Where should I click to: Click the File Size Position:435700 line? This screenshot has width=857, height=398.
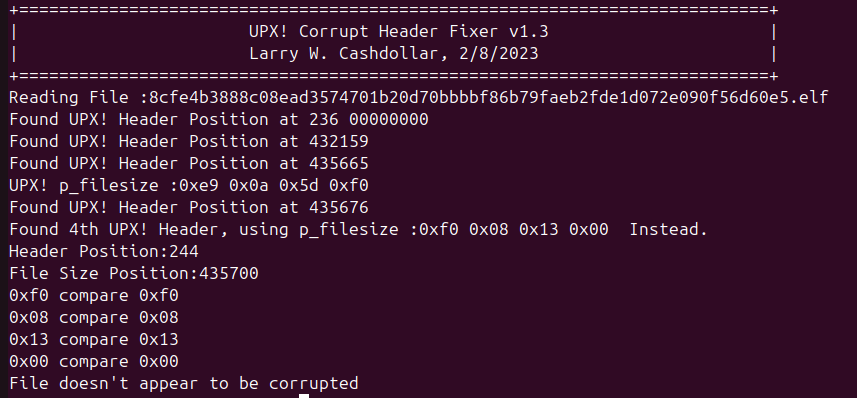click(x=134, y=273)
